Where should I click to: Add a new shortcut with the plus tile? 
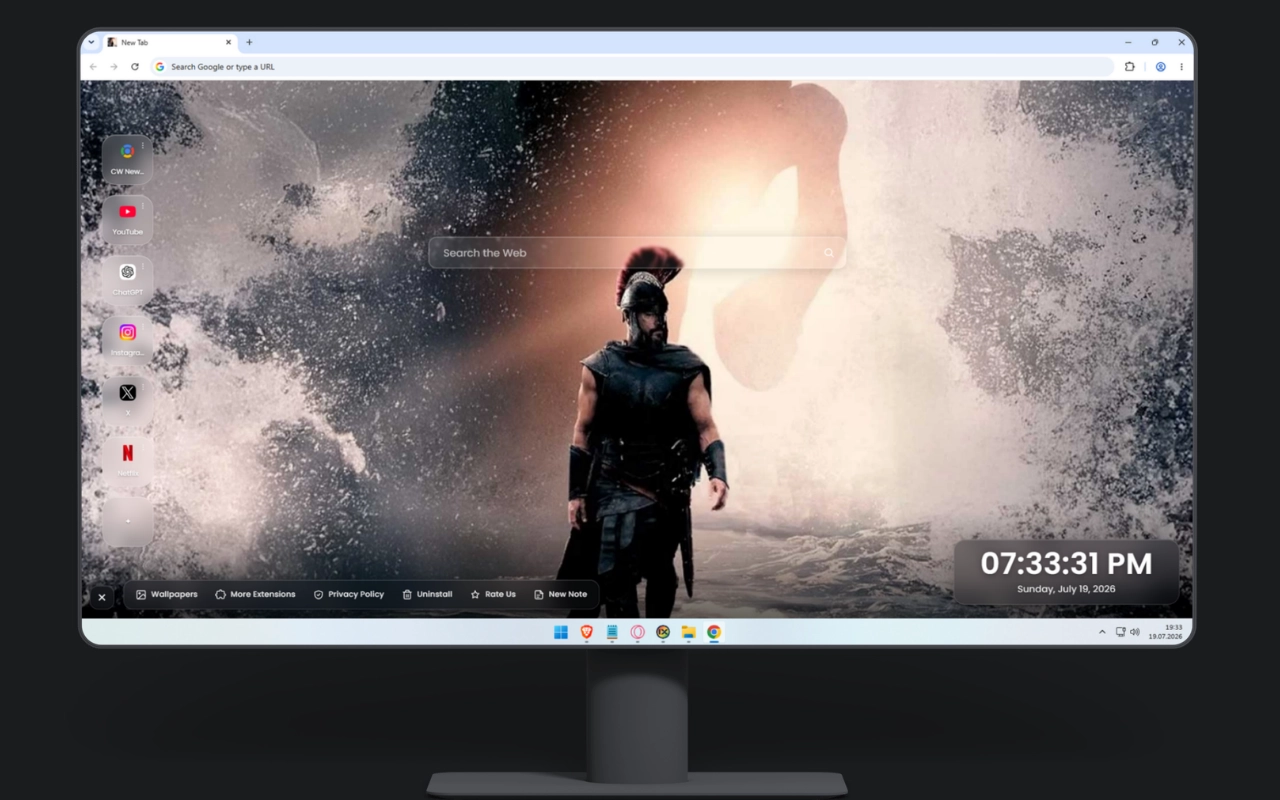pyautogui.click(x=127, y=521)
